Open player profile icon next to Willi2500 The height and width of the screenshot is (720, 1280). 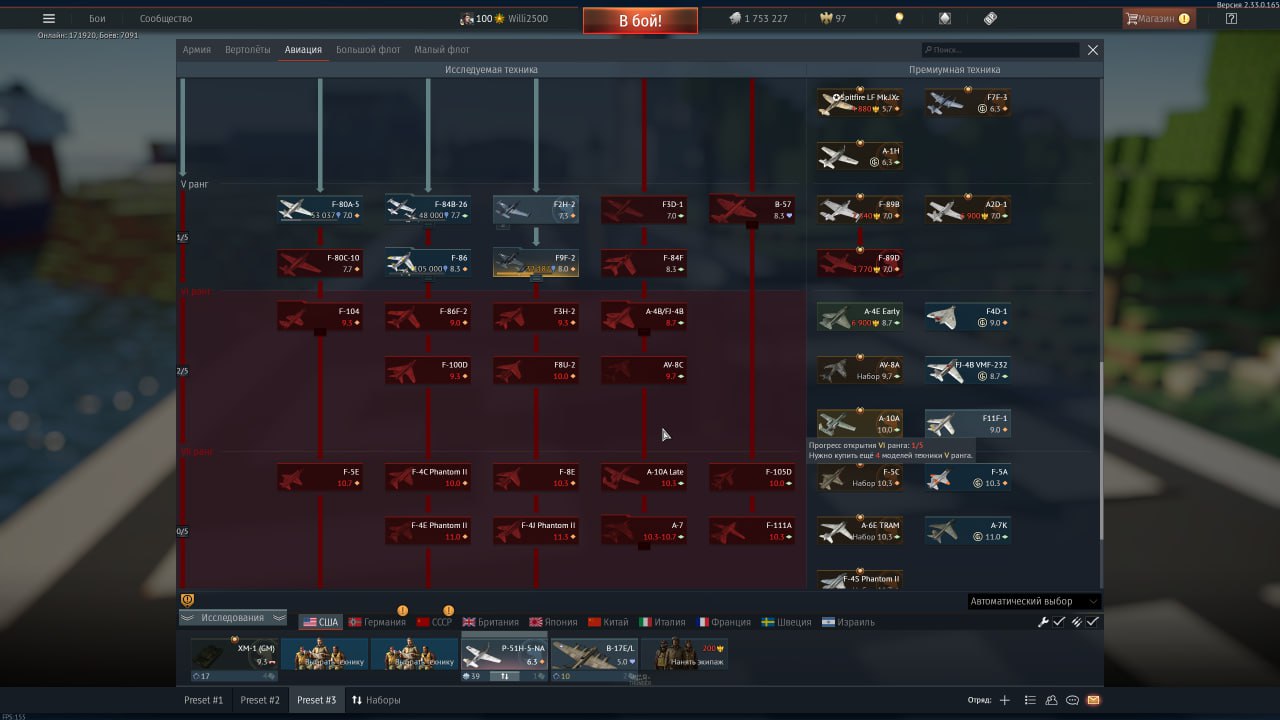467,18
